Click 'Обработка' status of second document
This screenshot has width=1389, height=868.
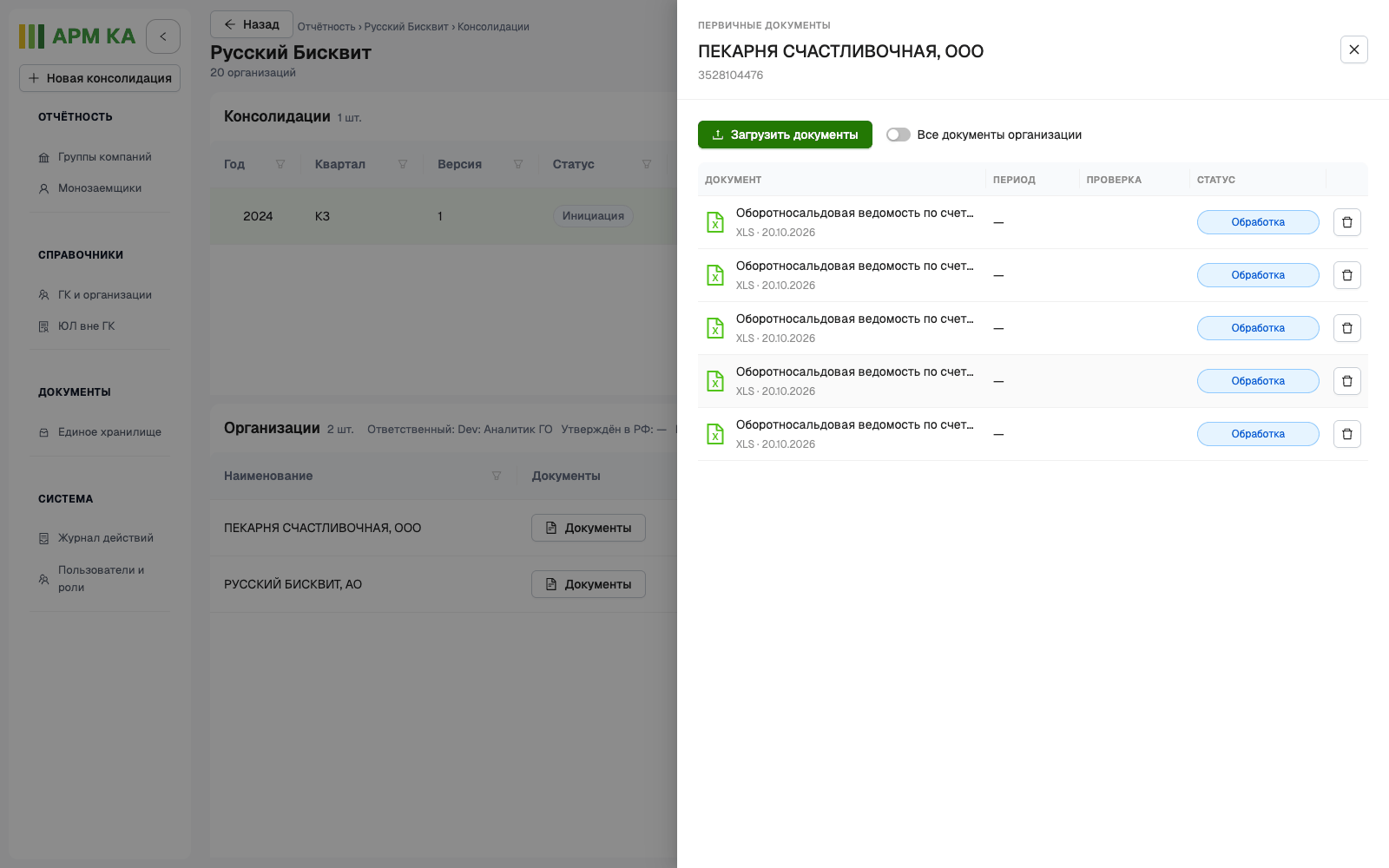[1258, 275]
